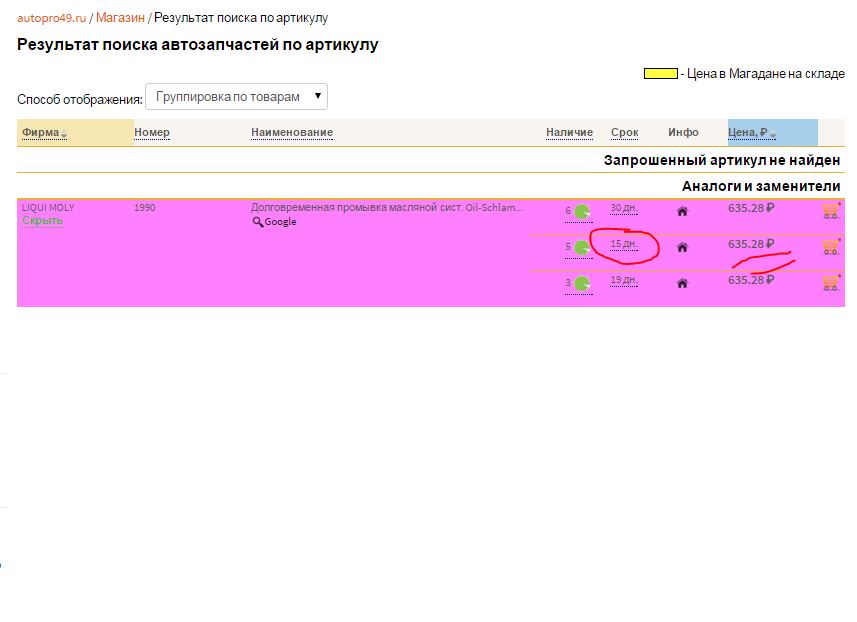Open the home info icon for the 30-day offer
Image resolution: width=857 pixels, height=622 pixels.
click(x=683, y=211)
